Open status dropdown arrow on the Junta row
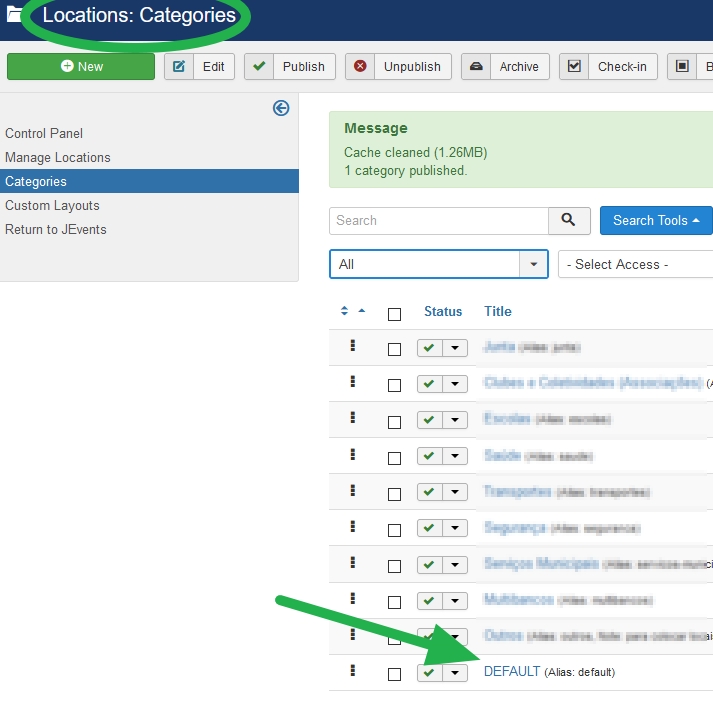713x715 pixels. point(455,348)
